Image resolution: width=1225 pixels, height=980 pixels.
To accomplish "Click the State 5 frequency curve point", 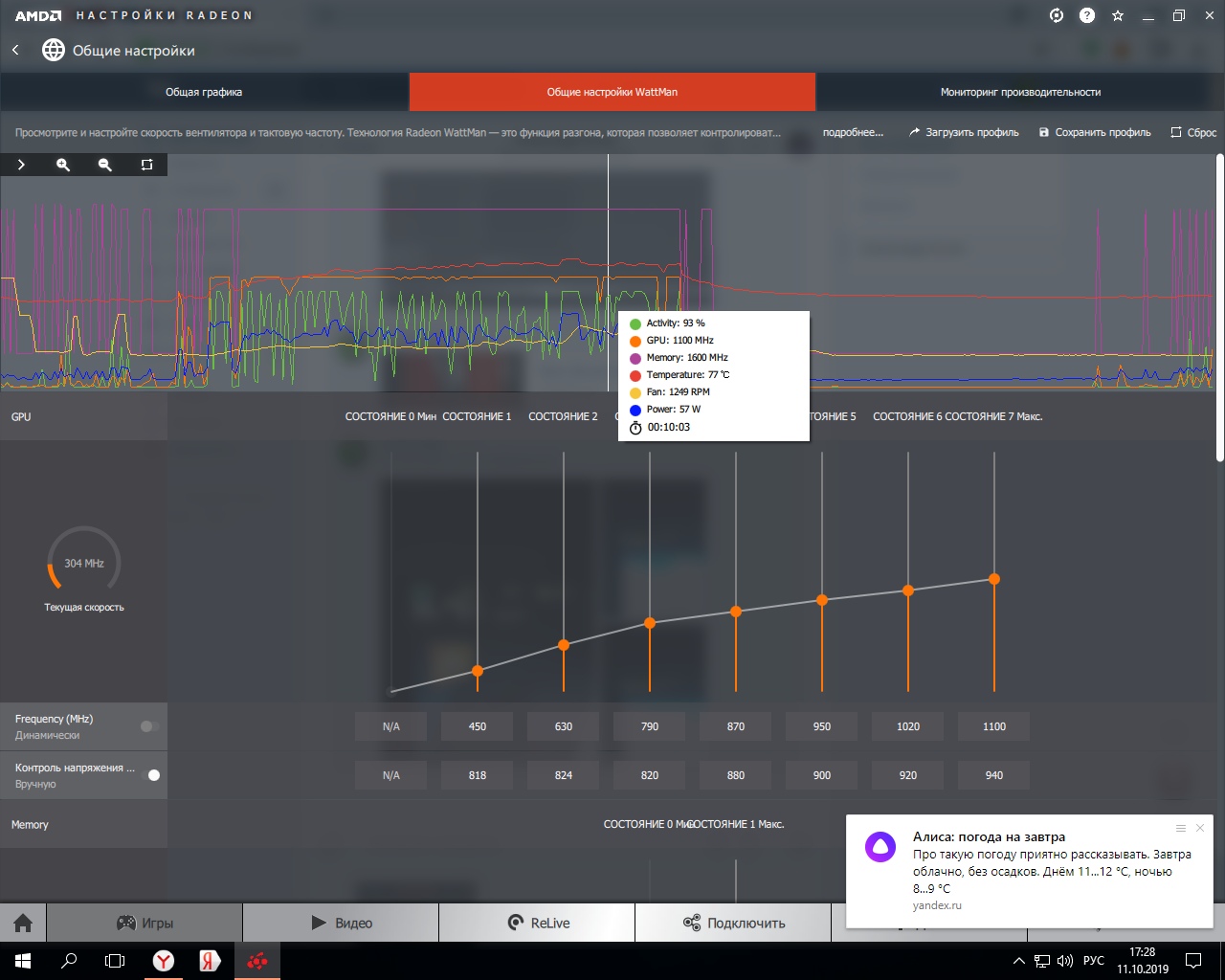I will (x=822, y=600).
